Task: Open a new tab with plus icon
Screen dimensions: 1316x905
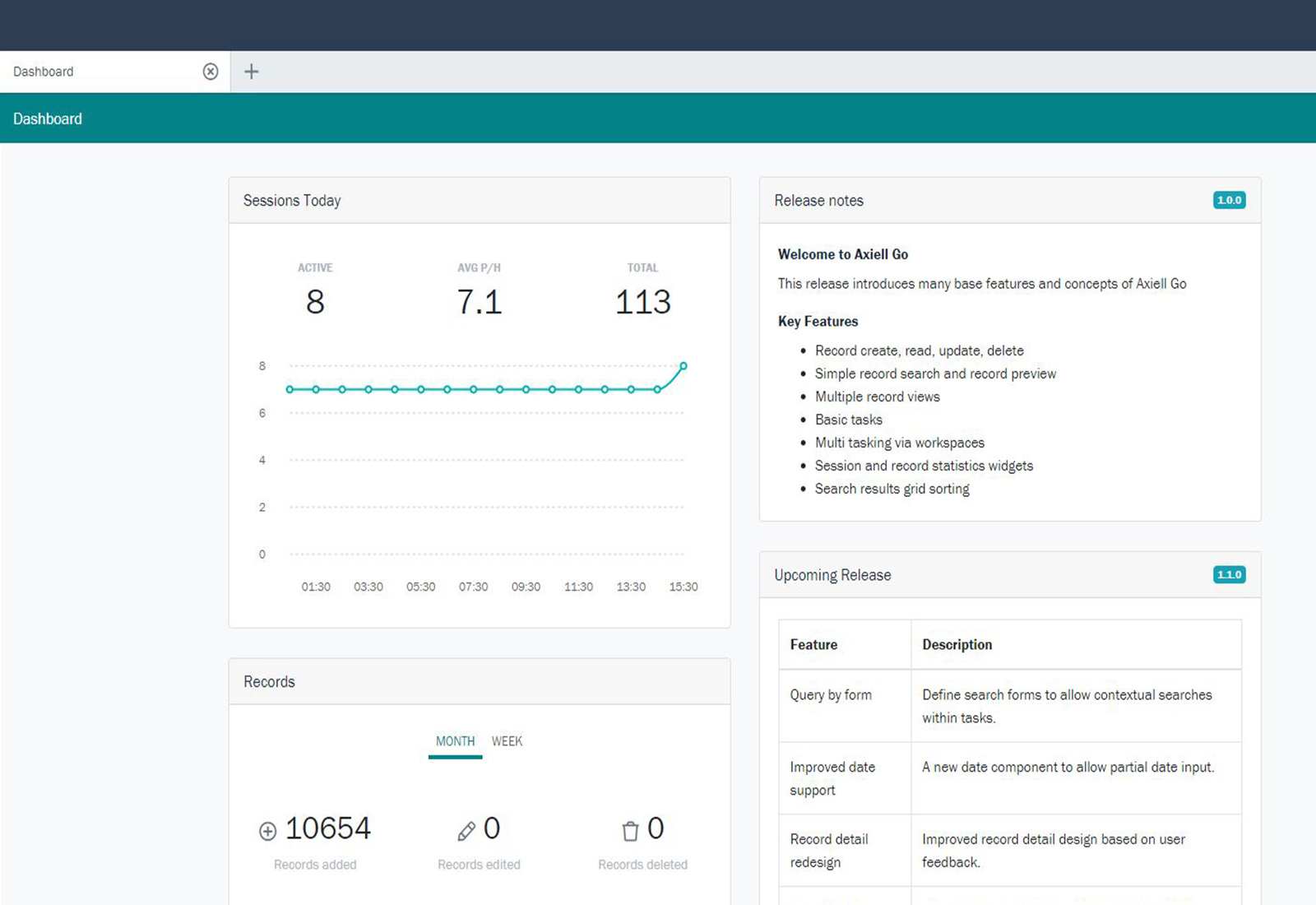Action: [252, 72]
